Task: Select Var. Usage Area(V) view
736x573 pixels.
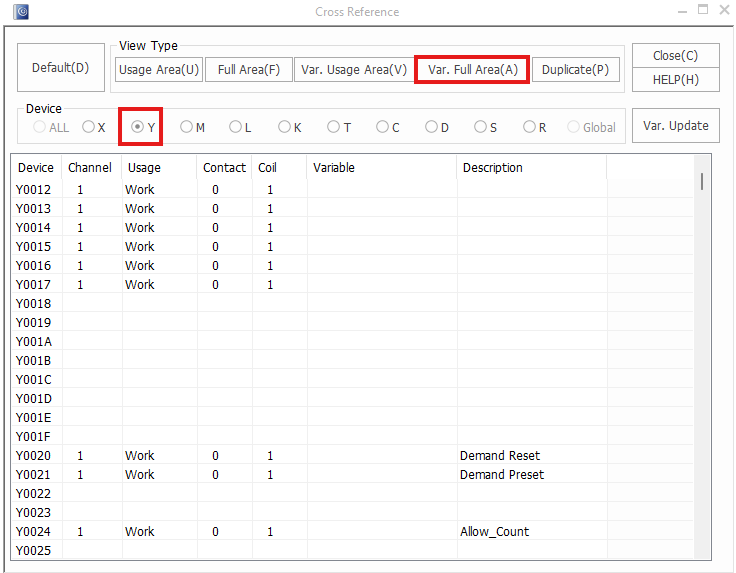Action: [x=354, y=70]
